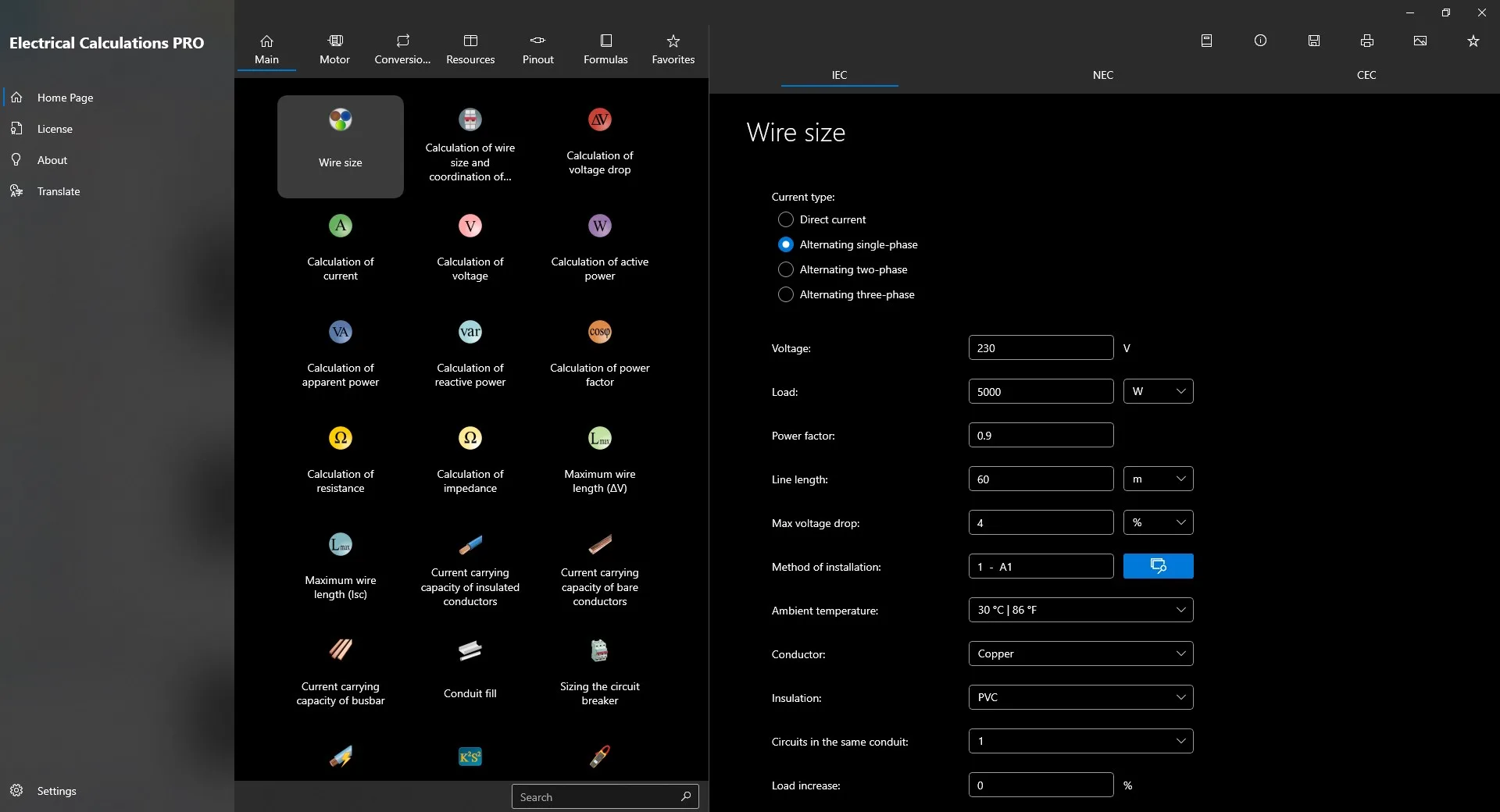
Task: Open the Line length unit dropdown
Action: [x=1159, y=479]
